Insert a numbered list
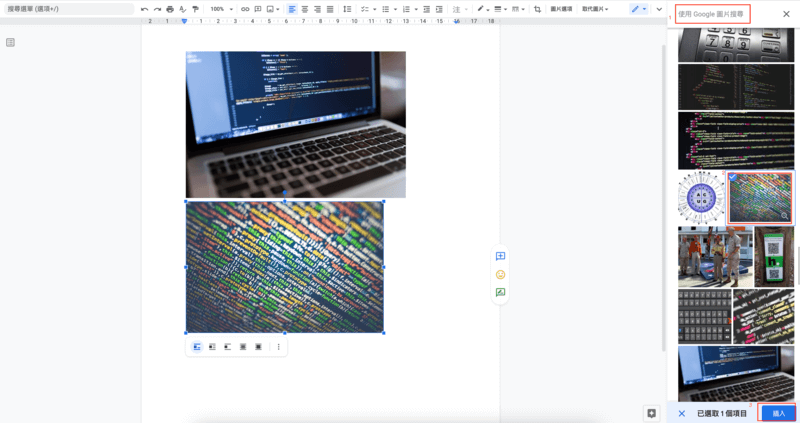The height and width of the screenshot is (423, 800). (x=406, y=9)
